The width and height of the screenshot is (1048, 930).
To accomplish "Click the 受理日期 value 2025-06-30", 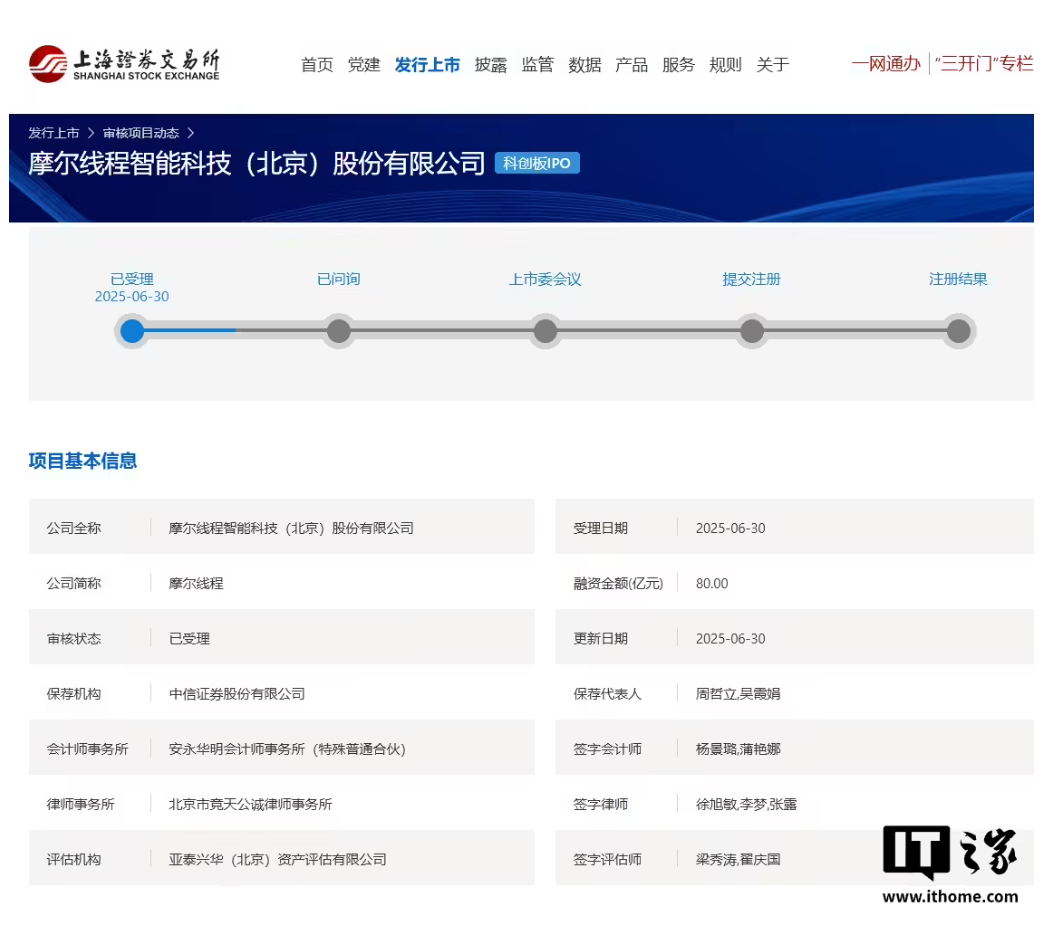I will click(x=731, y=528).
